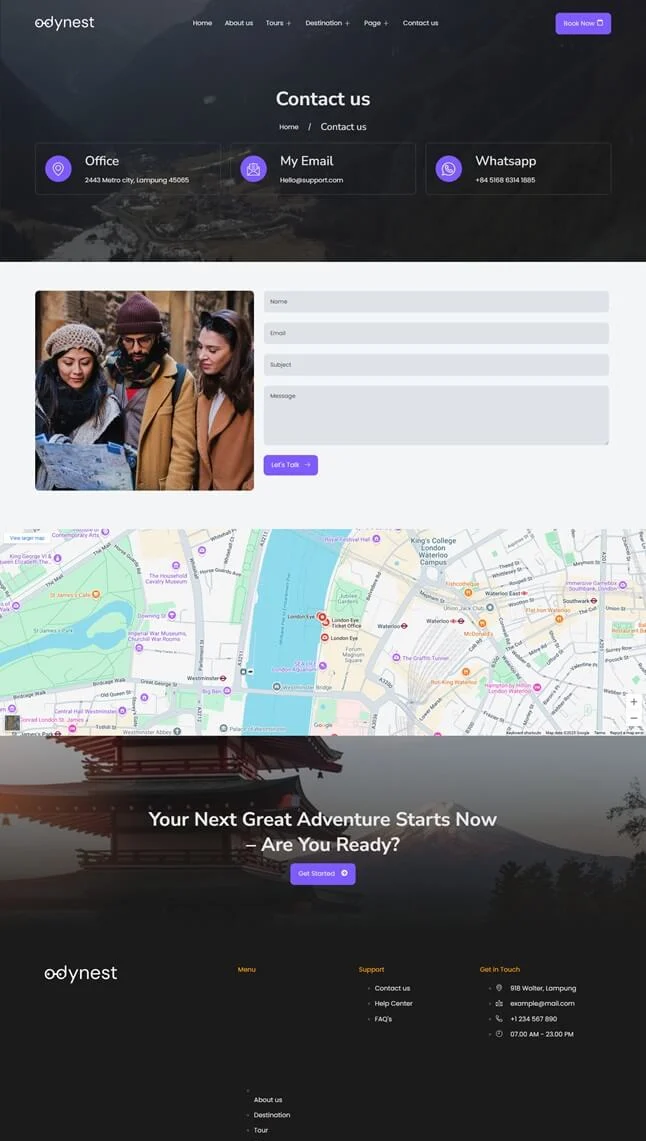Select example@mail.com in footer

[x=542, y=1003]
